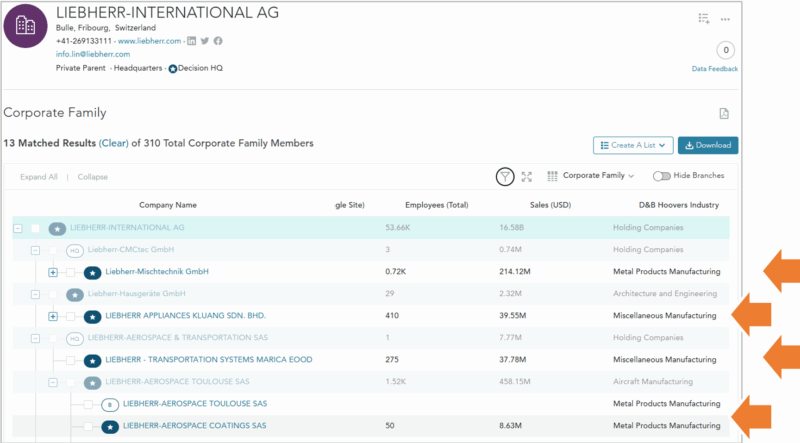Click the Data Feedback count circle

click(726, 50)
